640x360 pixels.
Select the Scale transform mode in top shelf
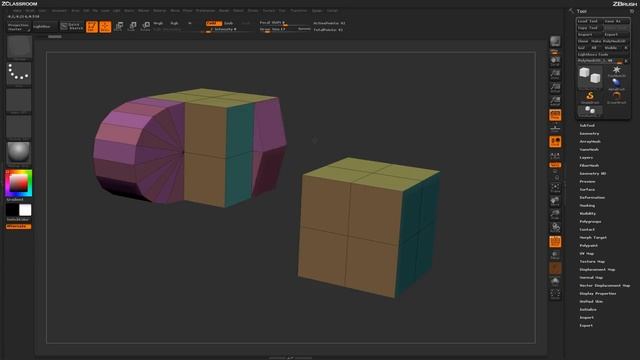click(132, 27)
